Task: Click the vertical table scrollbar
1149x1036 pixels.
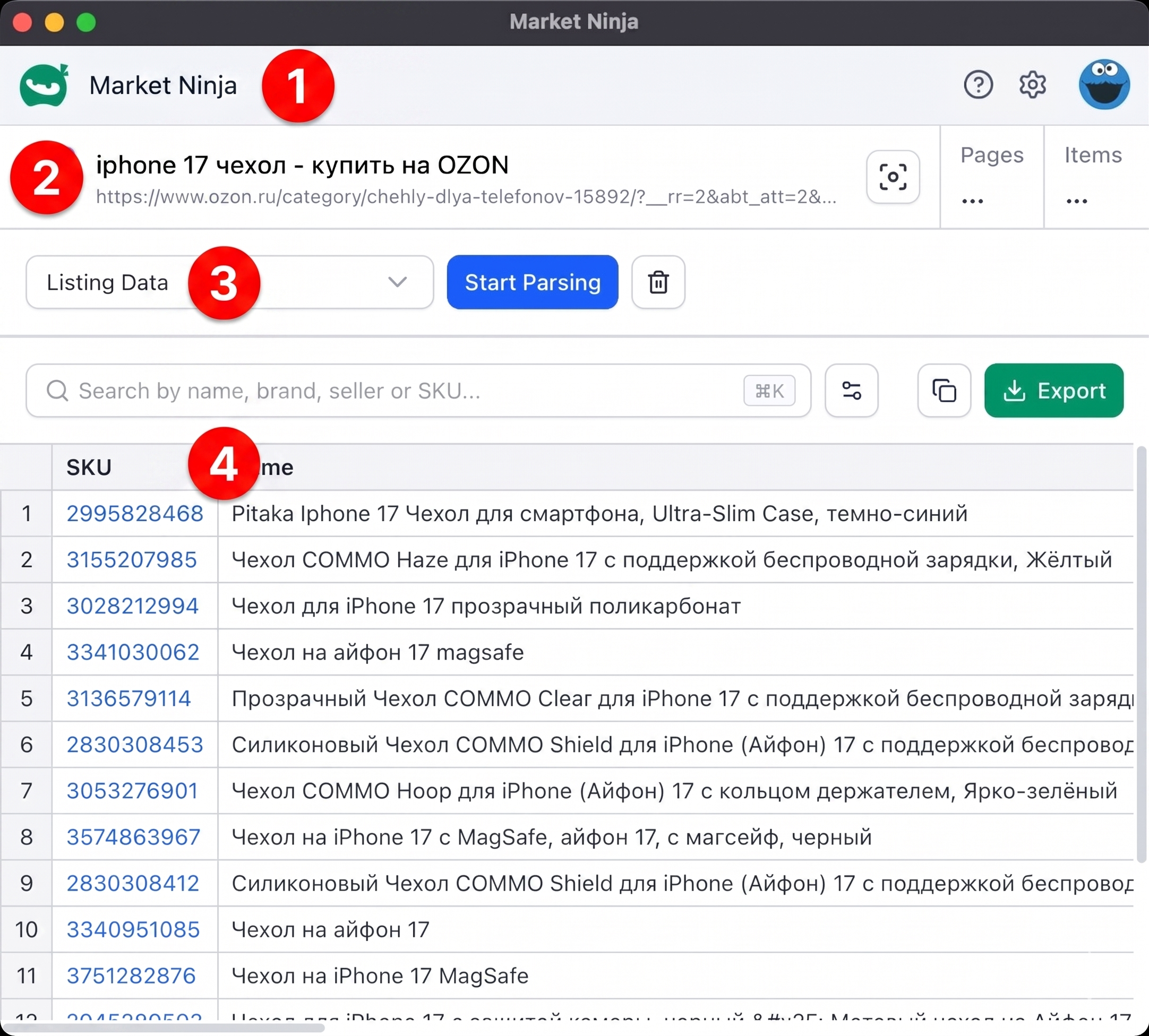Action: tap(1141, 654)
